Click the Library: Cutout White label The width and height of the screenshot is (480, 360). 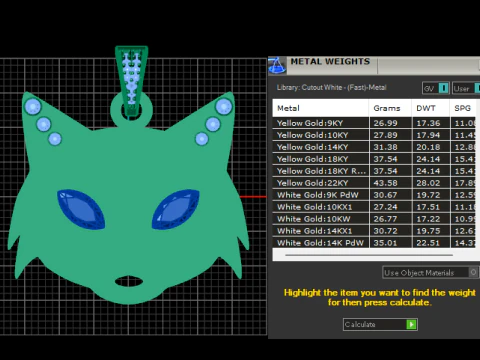[331, 87]
